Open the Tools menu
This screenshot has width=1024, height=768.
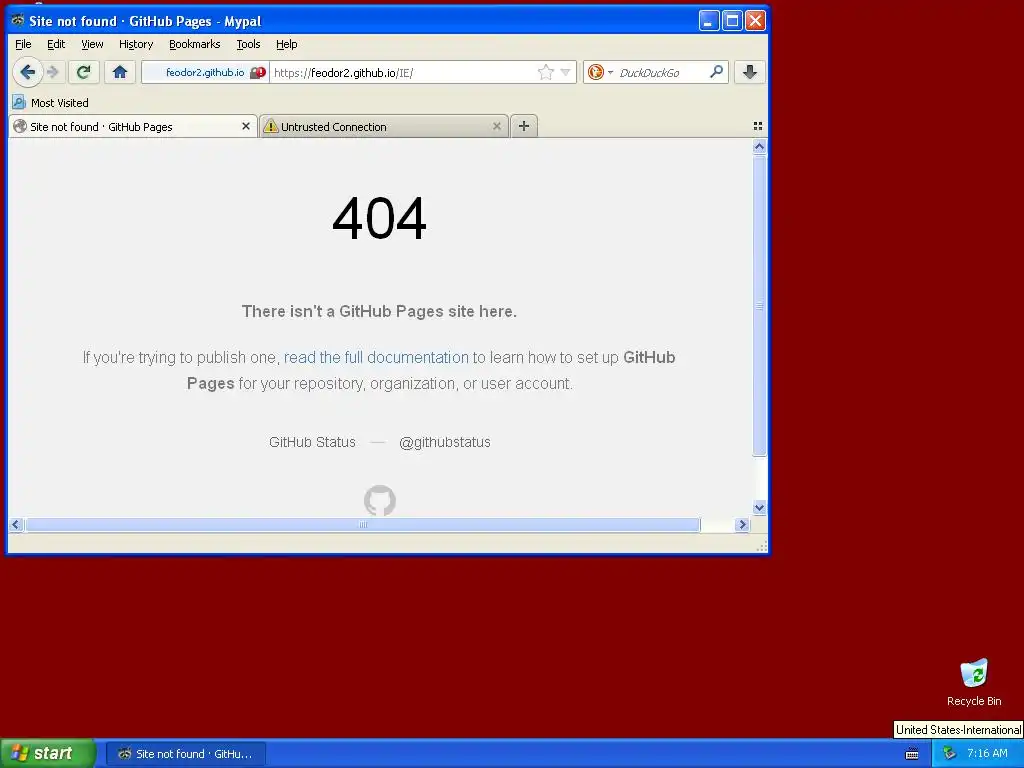pos(248,44)
